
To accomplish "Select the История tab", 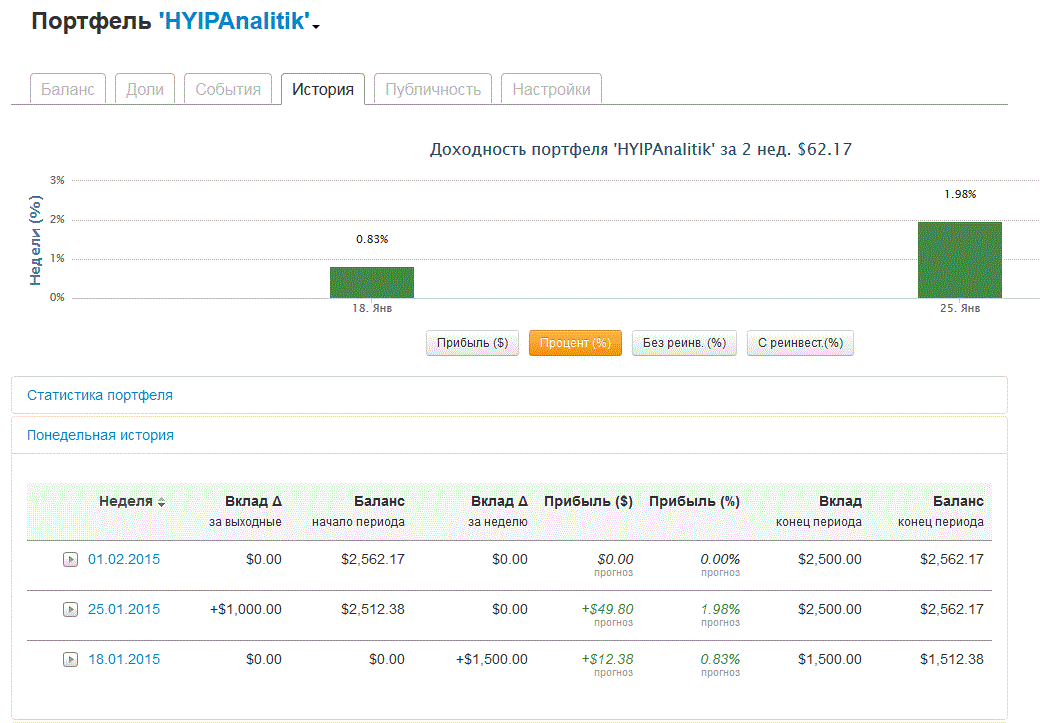I will [322, 89].
